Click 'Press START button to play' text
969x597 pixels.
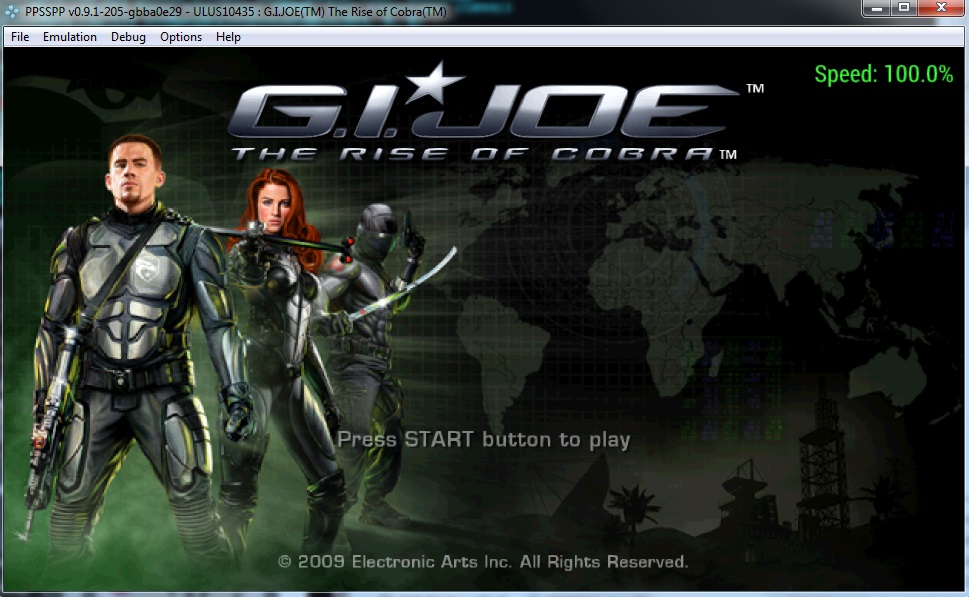pyautogui.click(x=483, y=440)
